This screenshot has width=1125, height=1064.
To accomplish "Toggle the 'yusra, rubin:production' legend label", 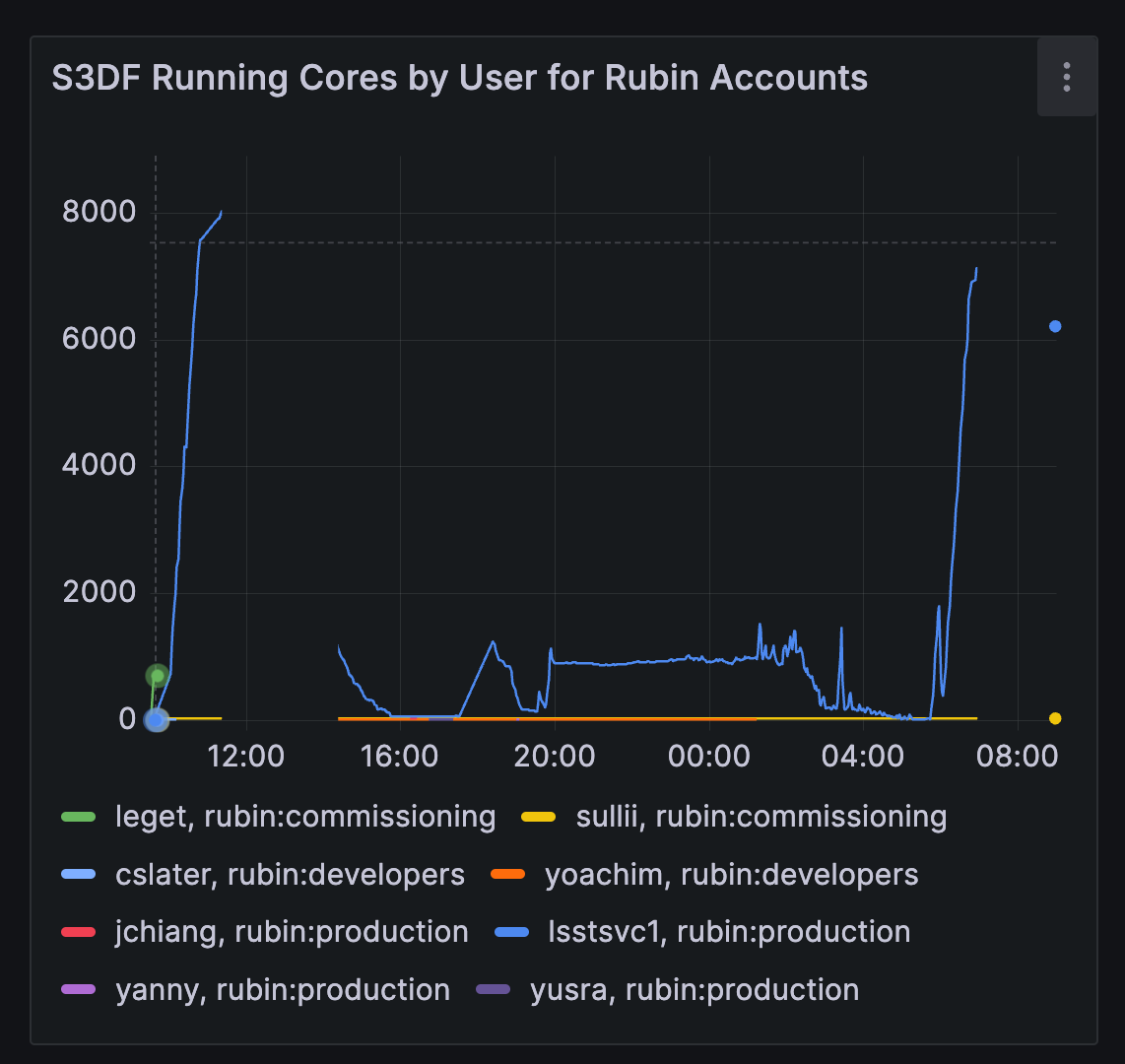I will click(694, 989).
